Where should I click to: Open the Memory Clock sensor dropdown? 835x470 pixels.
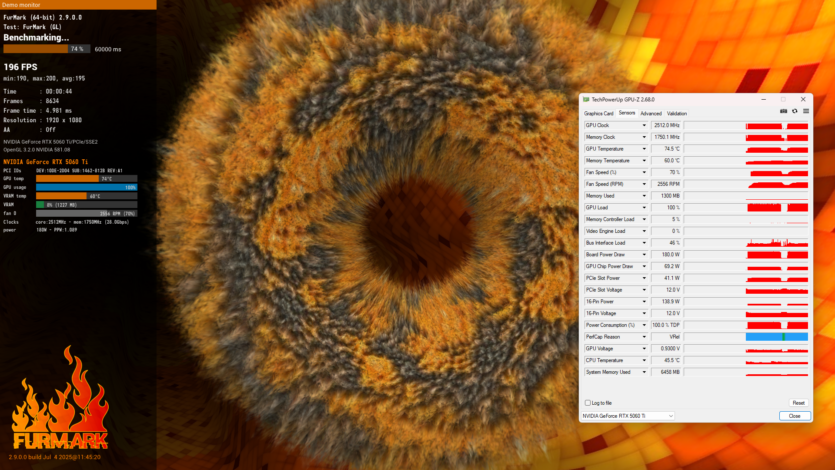coord(644,137)
